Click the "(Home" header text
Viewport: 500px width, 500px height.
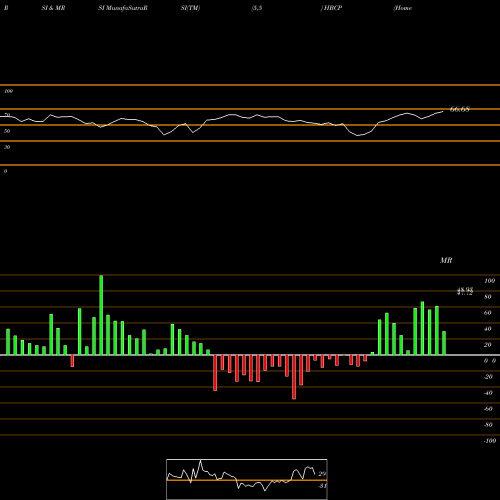click(x=403, y=8)
